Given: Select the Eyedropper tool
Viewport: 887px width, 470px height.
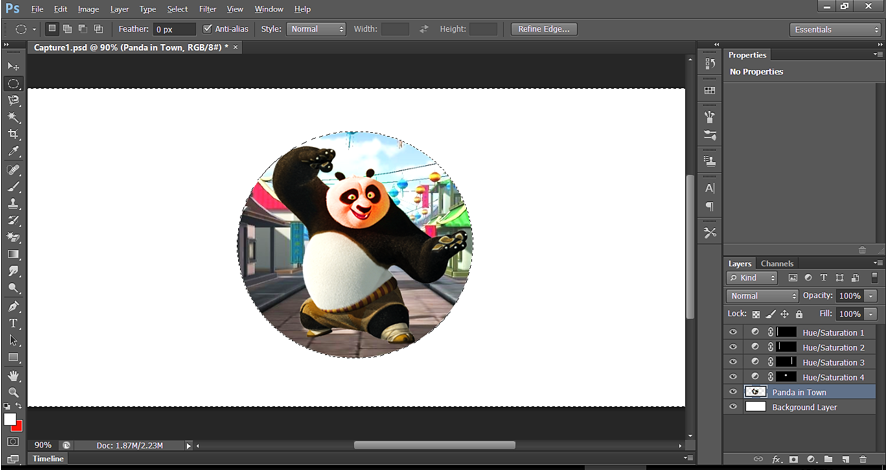Looking at the screenshot, I should coord(13,152).
